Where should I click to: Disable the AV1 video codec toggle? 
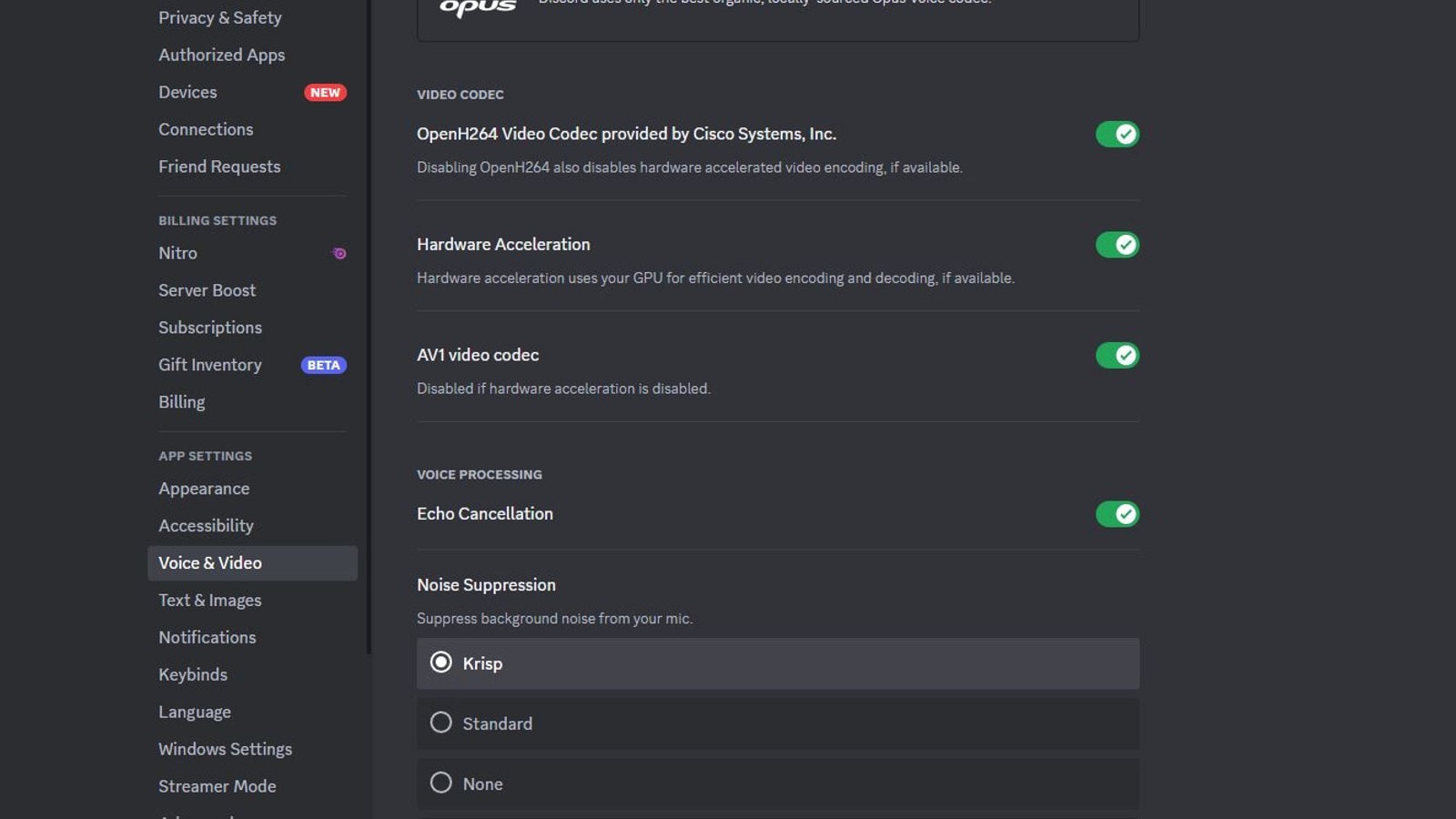1117,355
